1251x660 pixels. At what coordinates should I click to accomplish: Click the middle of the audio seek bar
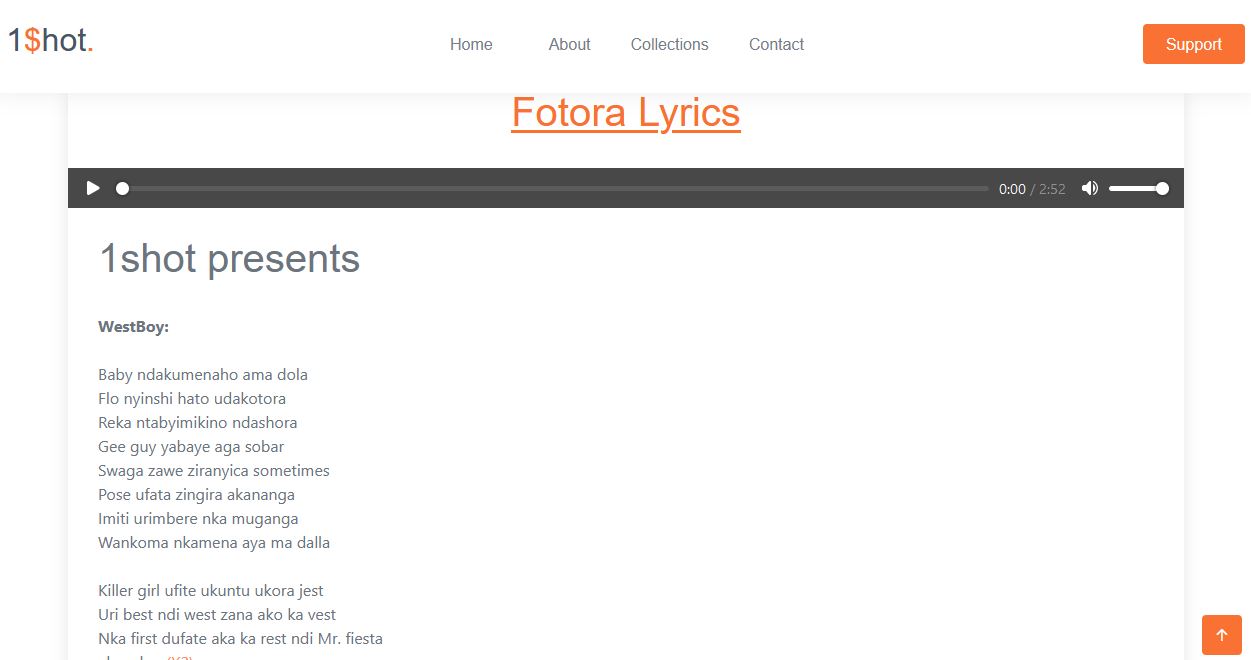(x=555, y=188)
